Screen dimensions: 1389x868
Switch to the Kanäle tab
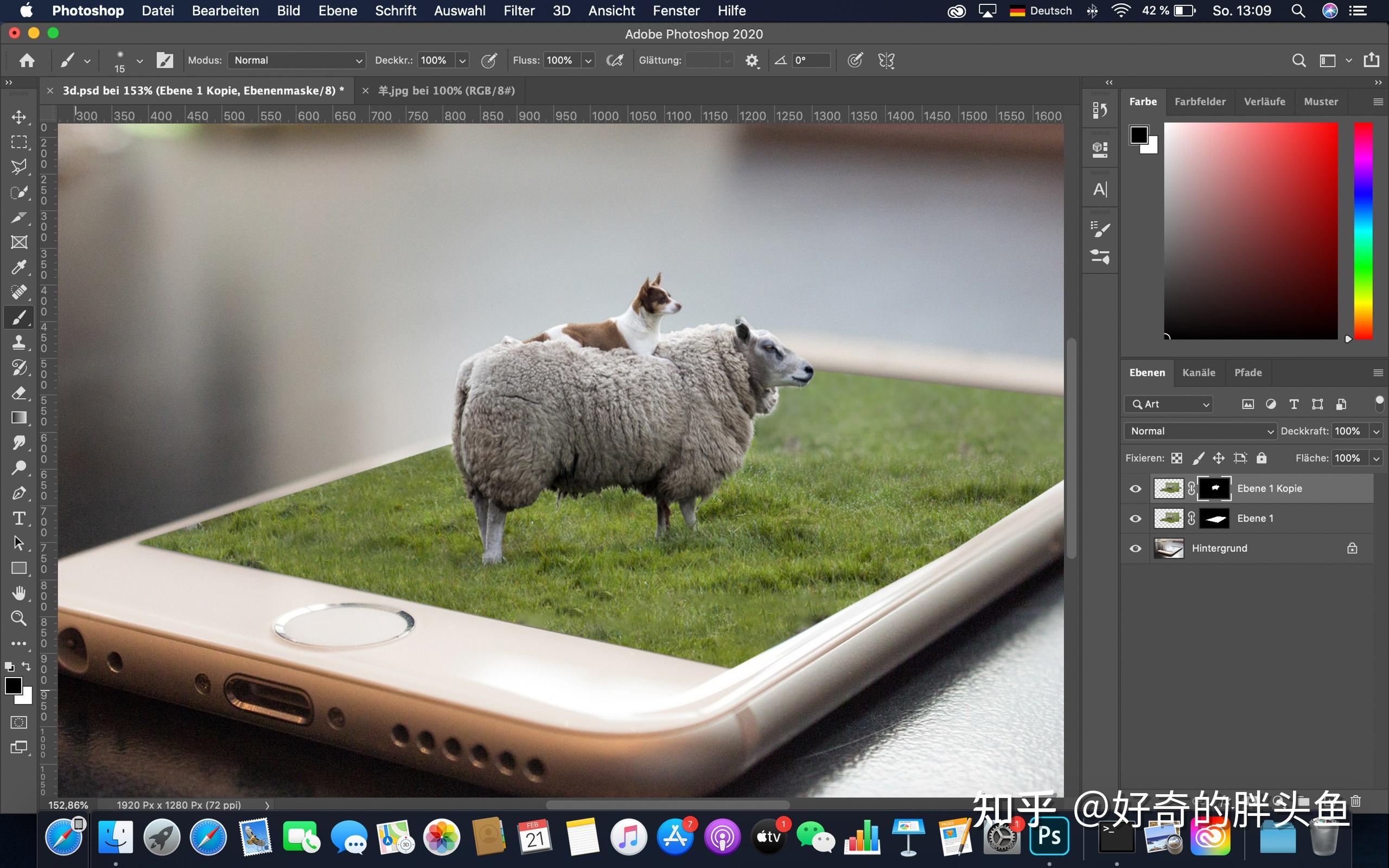click(x=1198, y=372)
